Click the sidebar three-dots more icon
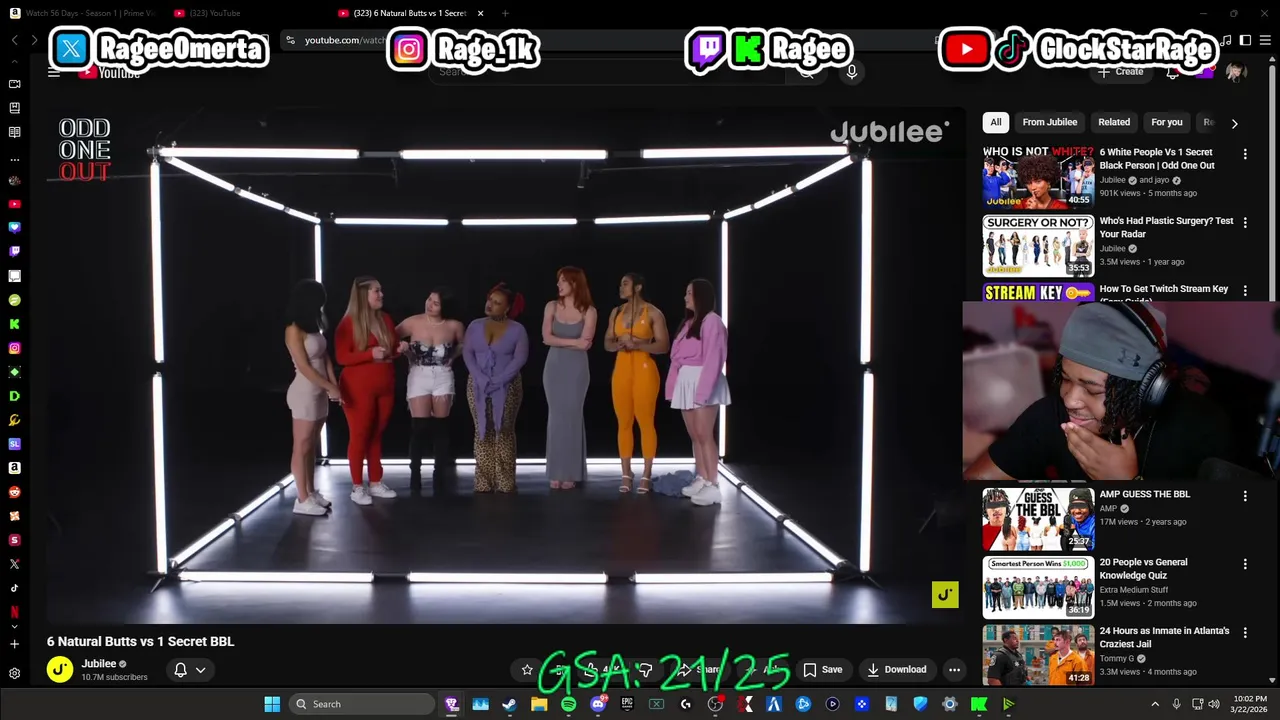Screen dimensions: 1280x720 (x=14, y=159)
